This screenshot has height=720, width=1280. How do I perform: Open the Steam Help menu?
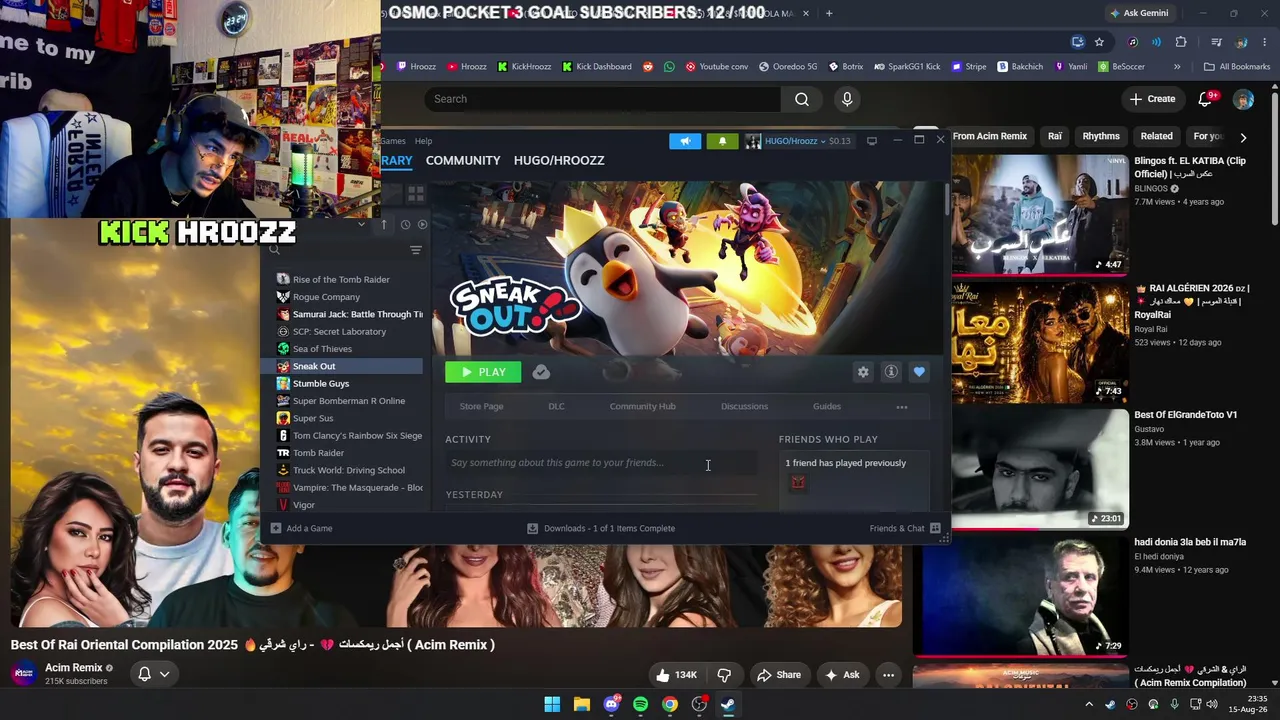tap(423, 141)
